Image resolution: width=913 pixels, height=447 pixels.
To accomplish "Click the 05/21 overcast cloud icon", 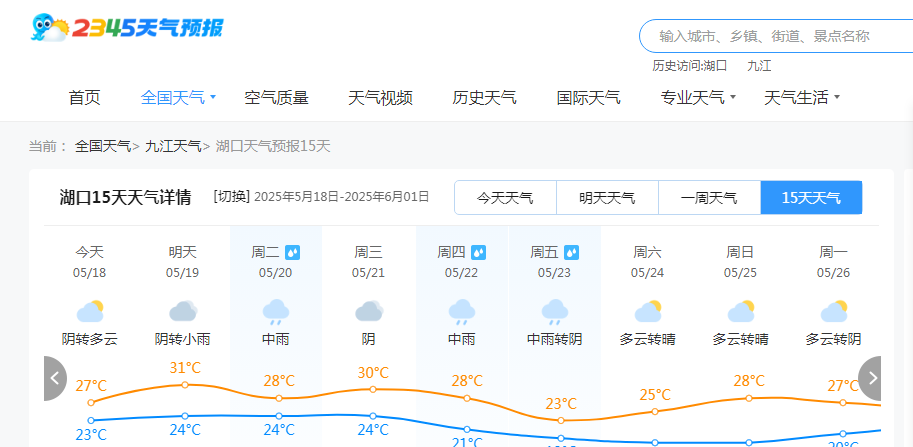I will (x=369, y=311).
